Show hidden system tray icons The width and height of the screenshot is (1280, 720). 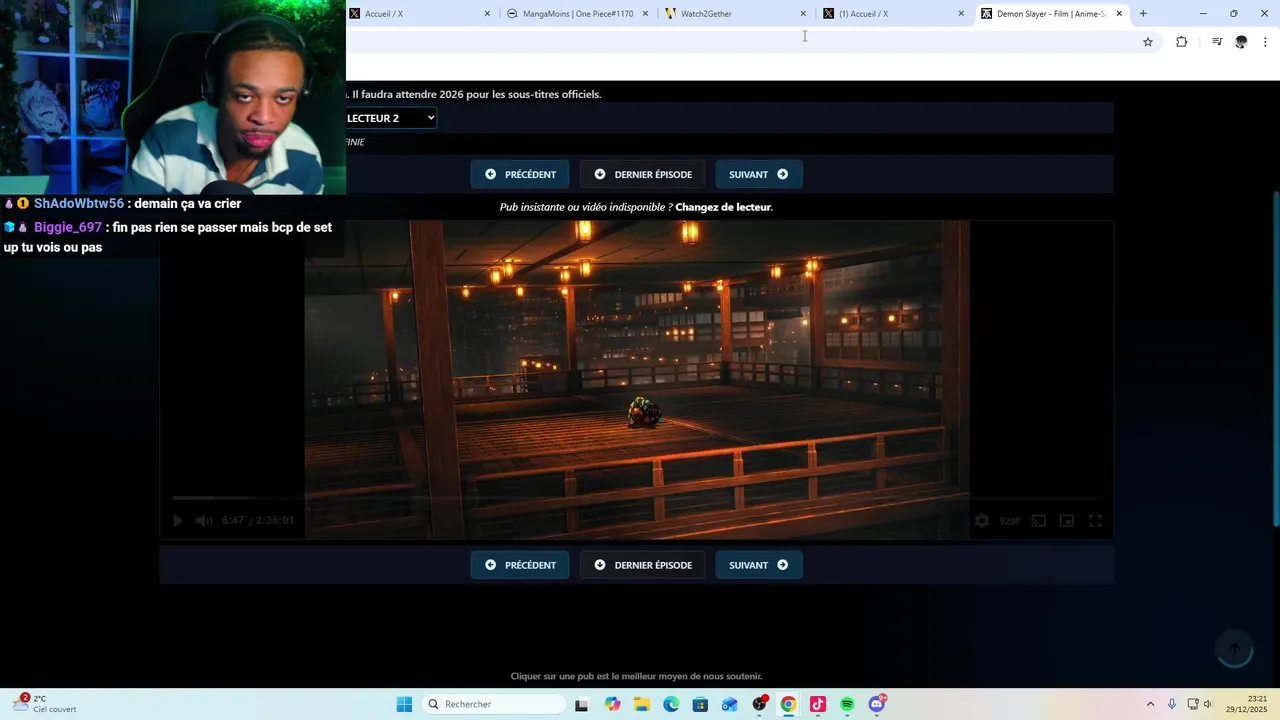point(1150,704)
